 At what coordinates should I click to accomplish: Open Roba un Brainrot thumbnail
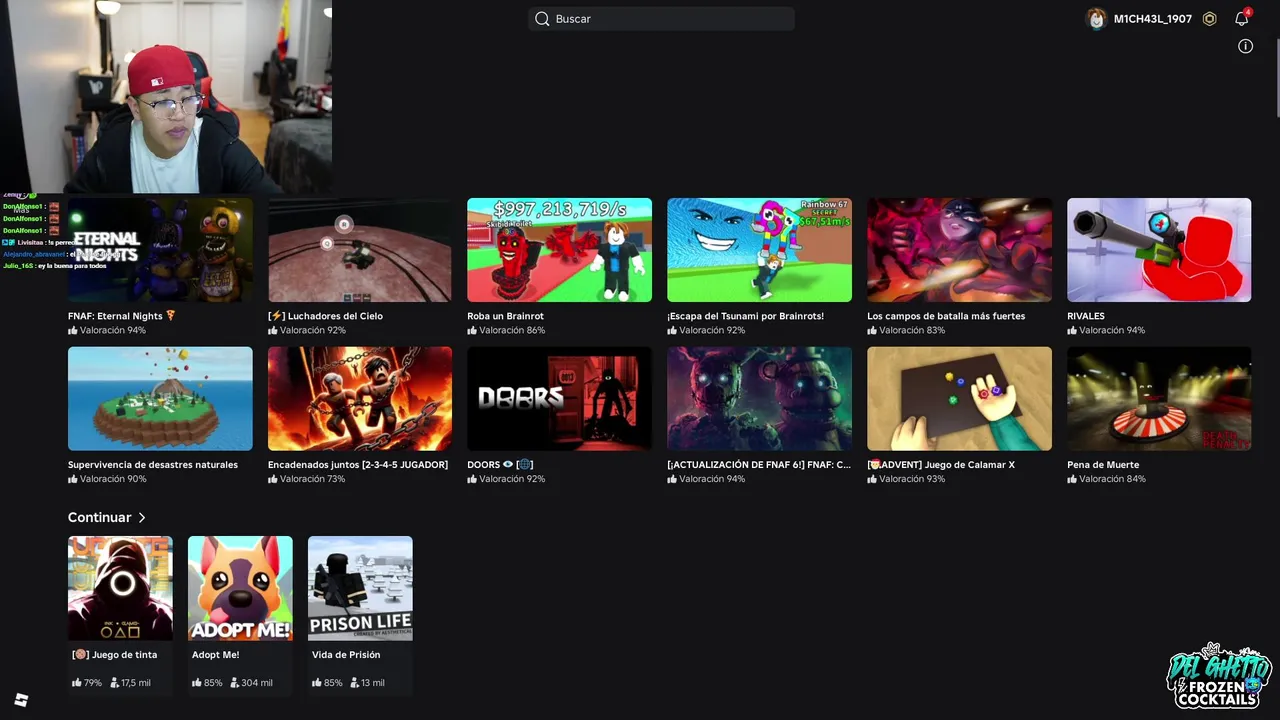(559, 250)
